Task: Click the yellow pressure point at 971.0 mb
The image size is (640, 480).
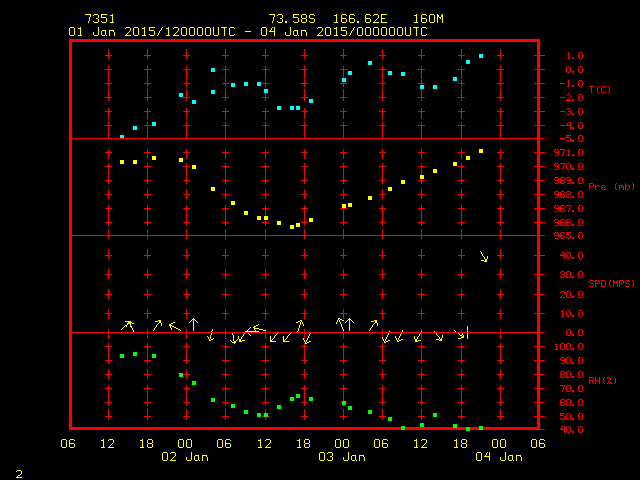Action: [x=481, y=151]
